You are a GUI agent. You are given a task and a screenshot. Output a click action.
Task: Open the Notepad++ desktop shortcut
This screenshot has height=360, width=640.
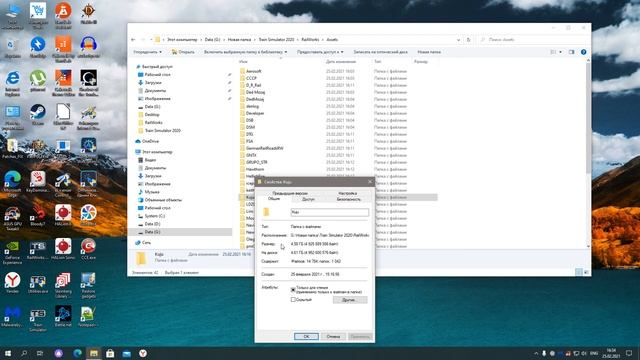(89, 316)
